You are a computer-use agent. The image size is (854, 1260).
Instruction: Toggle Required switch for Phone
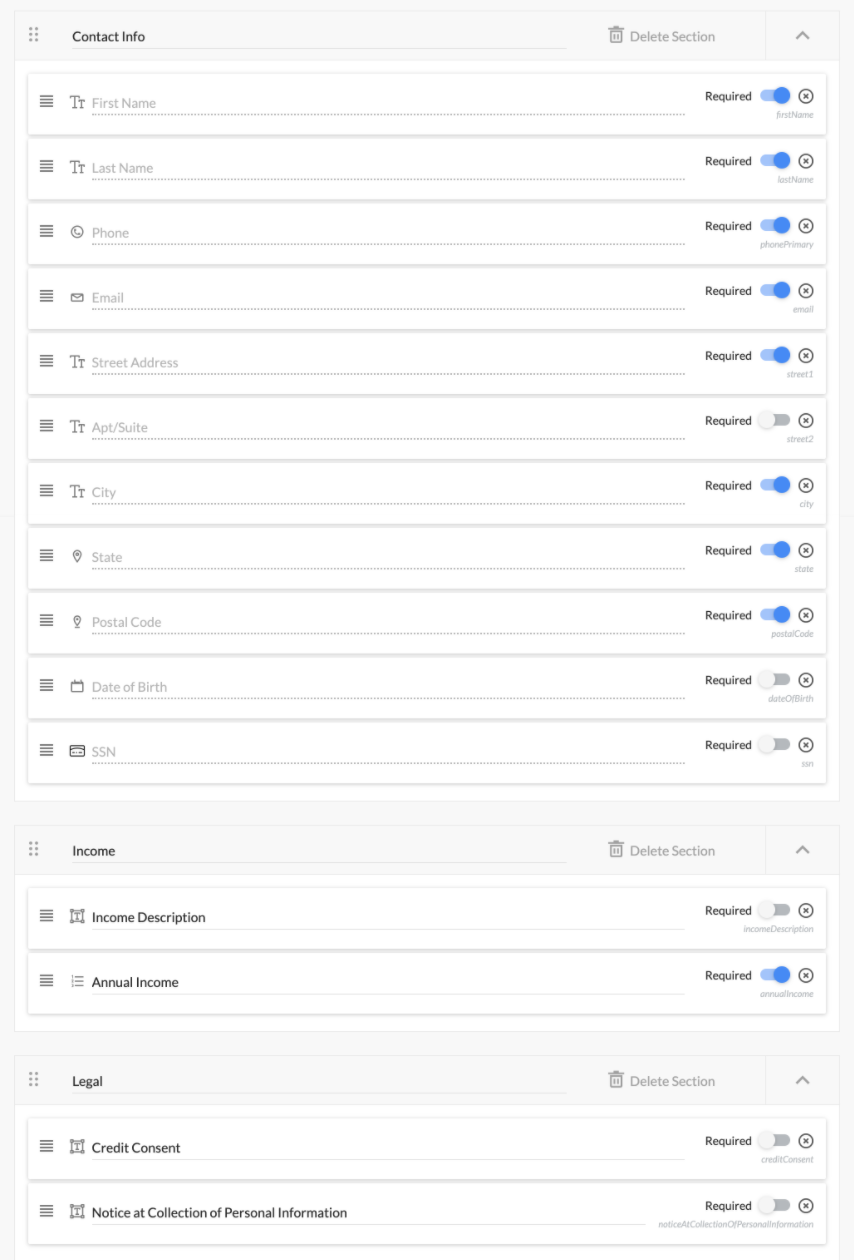pyautogui.click(x=775, y=226)
